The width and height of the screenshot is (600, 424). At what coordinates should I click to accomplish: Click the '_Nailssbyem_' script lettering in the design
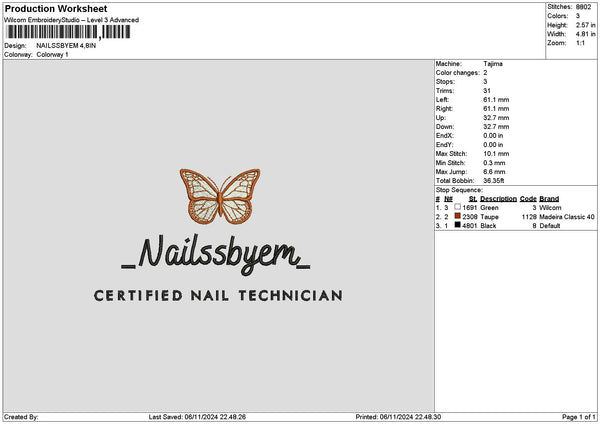point(216,254)
